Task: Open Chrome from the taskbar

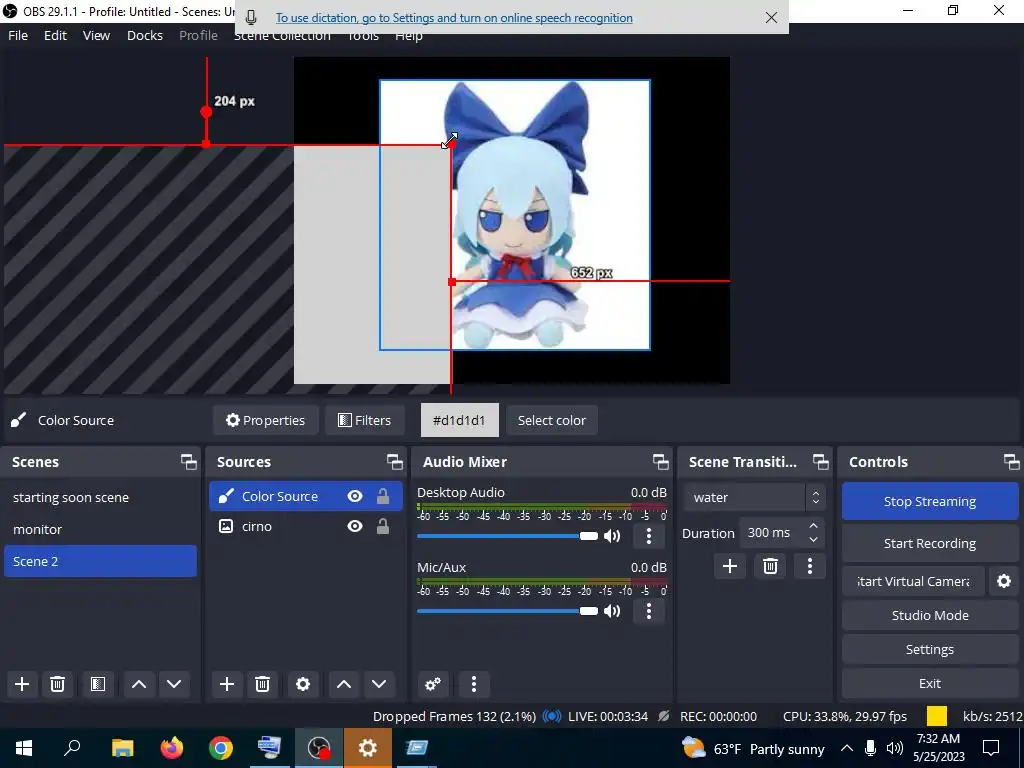Action: coord(221,748)
